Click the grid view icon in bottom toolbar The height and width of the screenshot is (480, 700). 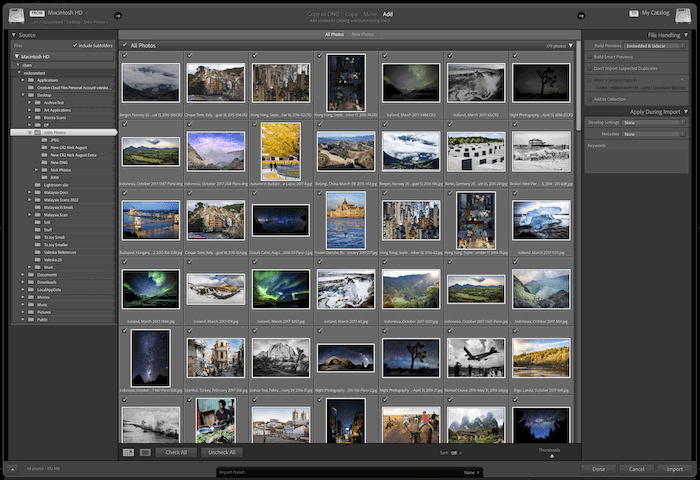pyautogui.click(x=128, y=452)
